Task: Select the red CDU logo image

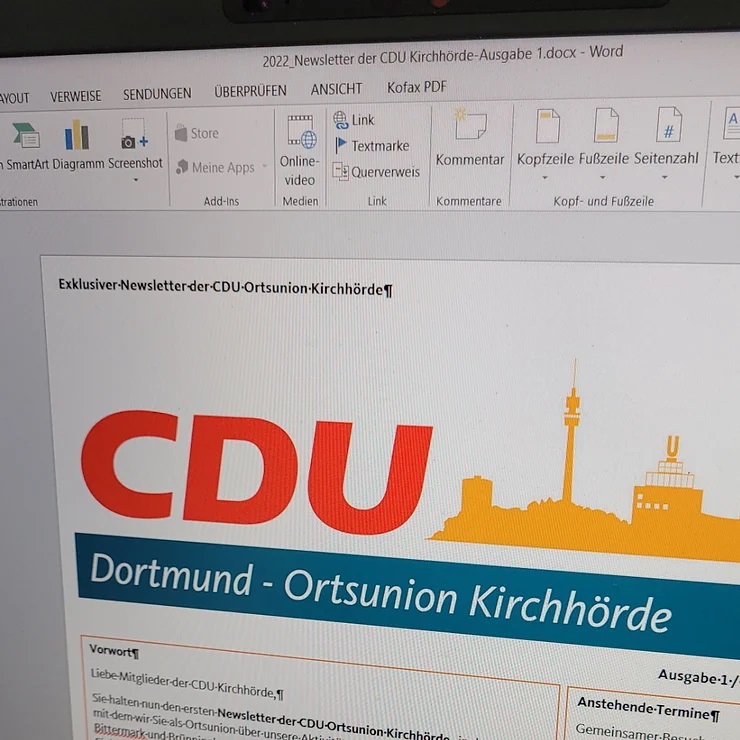Action: pos(257,471)
